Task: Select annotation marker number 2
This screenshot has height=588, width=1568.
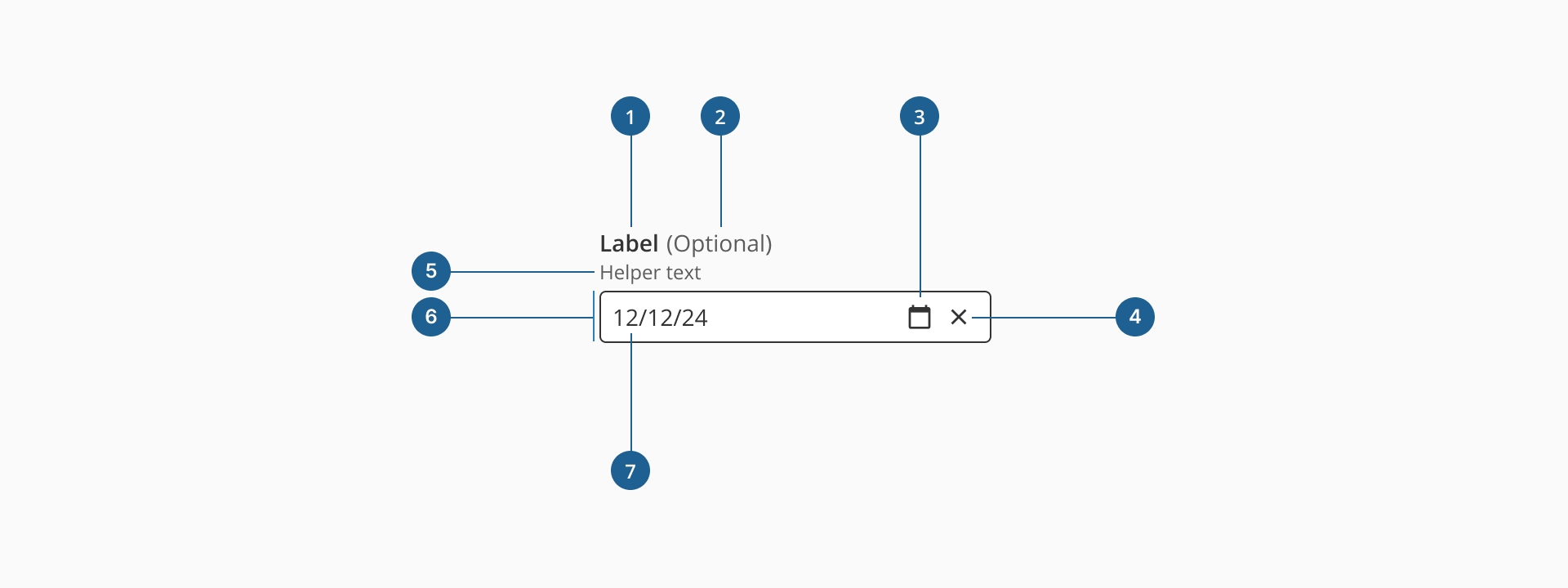Action: [x=720, y=116]
